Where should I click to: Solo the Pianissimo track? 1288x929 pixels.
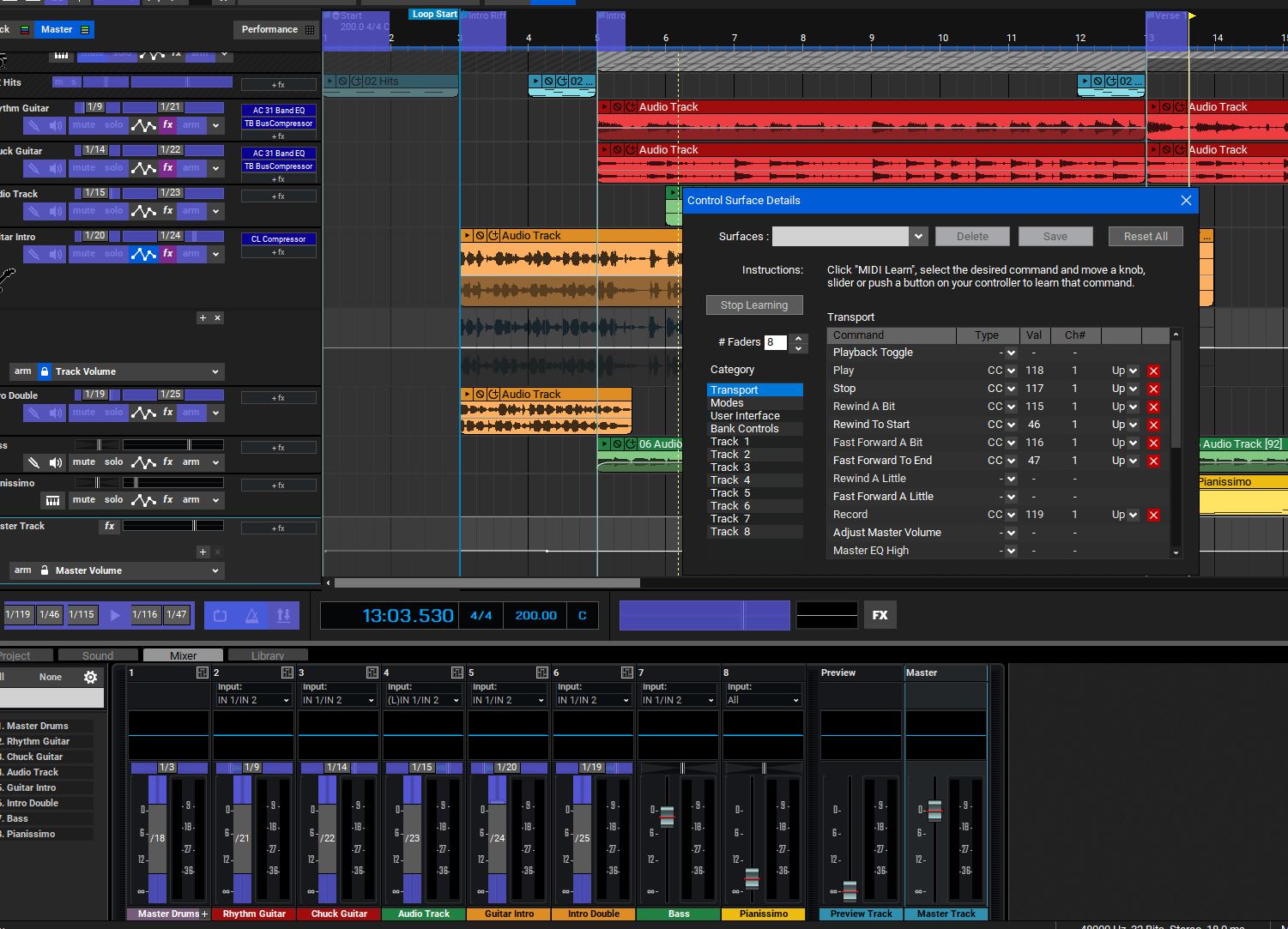pos(114,499)
